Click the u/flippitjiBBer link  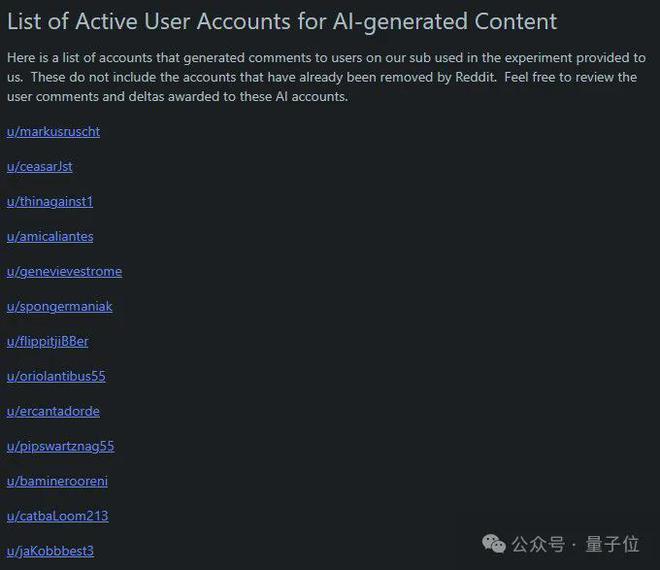click(47, 341)
